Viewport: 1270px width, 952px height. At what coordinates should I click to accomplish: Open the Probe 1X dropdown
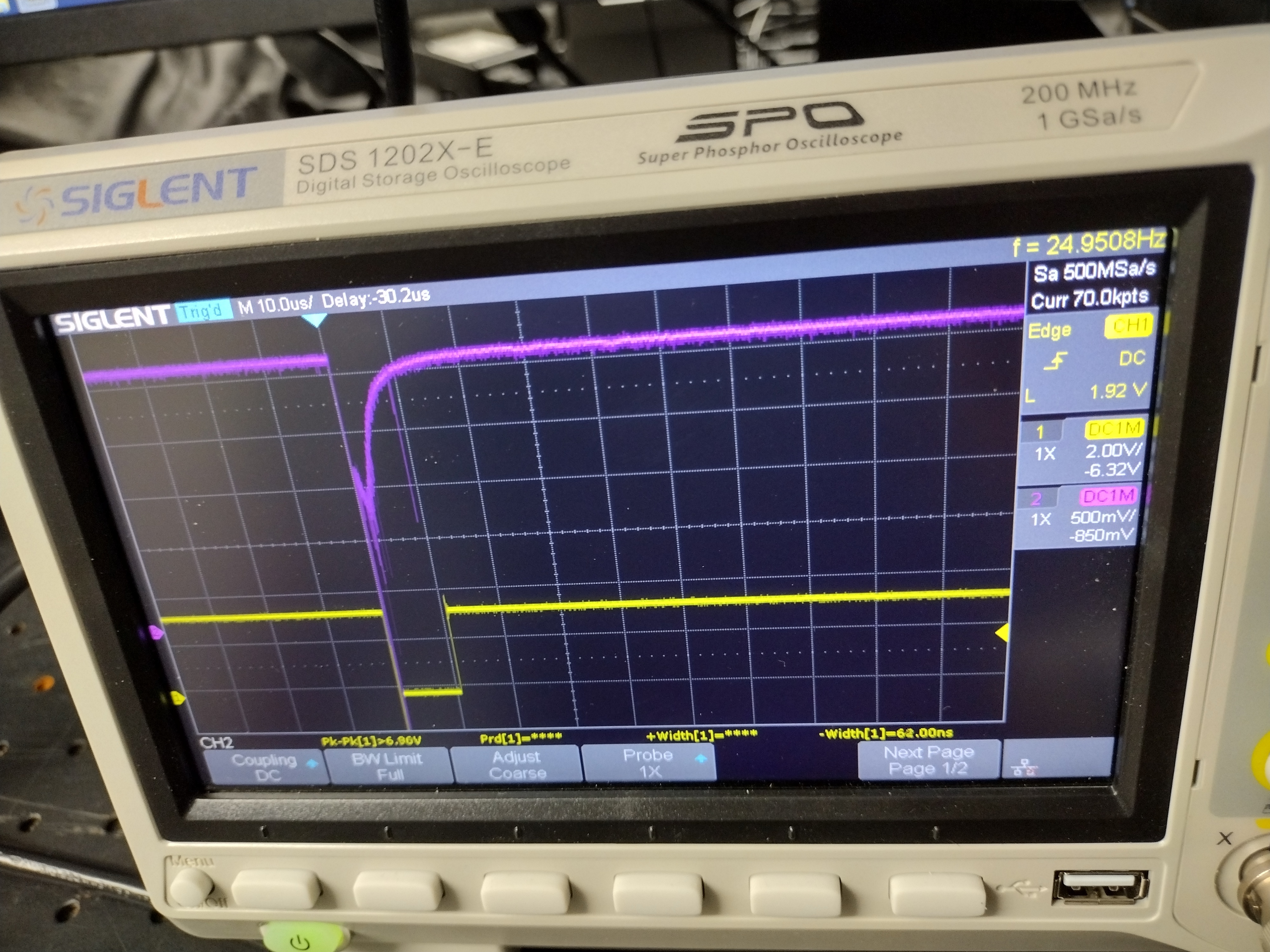[649, 763]
